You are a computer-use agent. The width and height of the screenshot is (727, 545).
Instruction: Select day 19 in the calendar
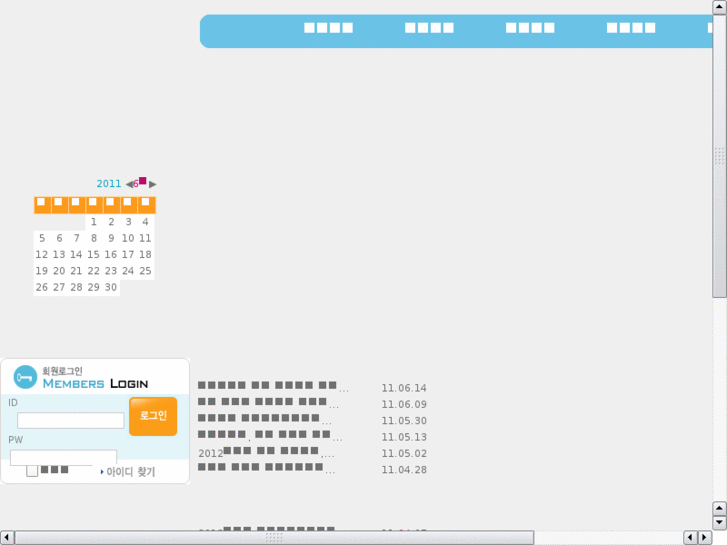(x=42, y=271)
